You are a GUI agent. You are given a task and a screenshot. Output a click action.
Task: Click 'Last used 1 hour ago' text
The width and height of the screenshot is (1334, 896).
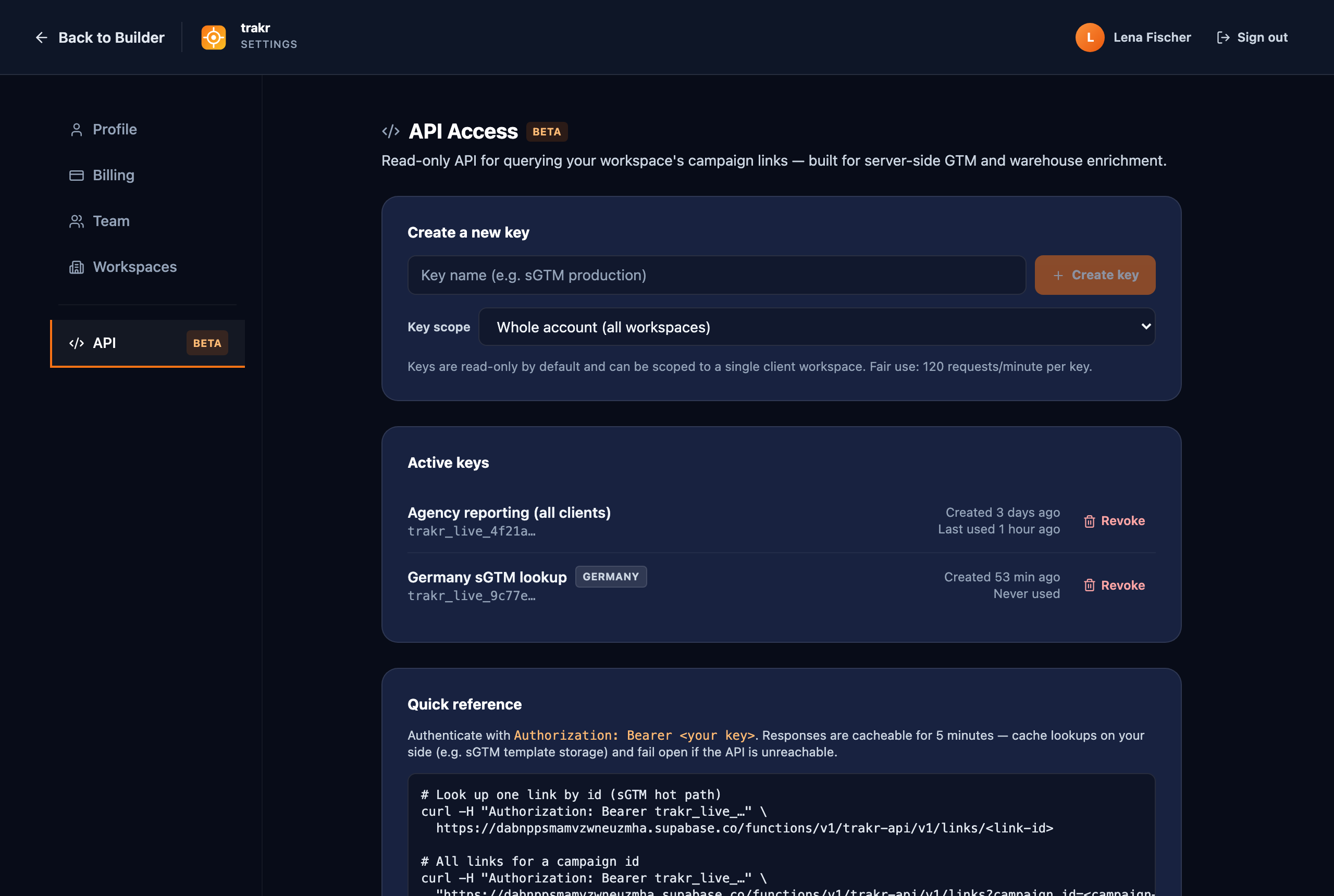coord(998,529)
